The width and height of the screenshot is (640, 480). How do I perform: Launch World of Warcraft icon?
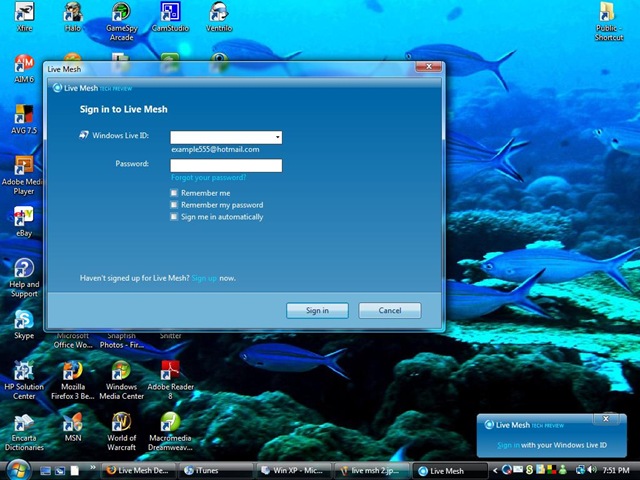coord(122,432)
